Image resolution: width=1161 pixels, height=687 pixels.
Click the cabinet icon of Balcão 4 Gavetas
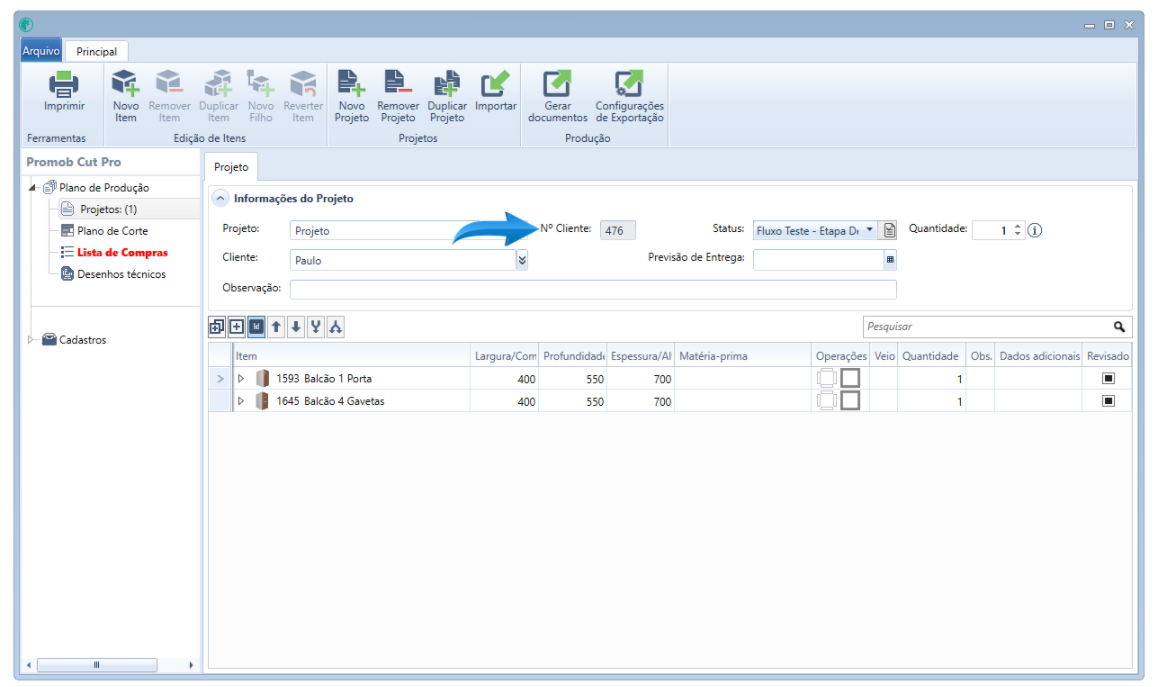pos(262,401)
